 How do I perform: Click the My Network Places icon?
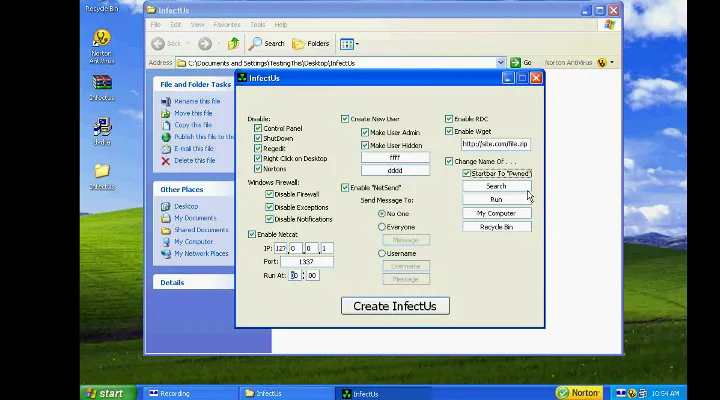point(166,254)
